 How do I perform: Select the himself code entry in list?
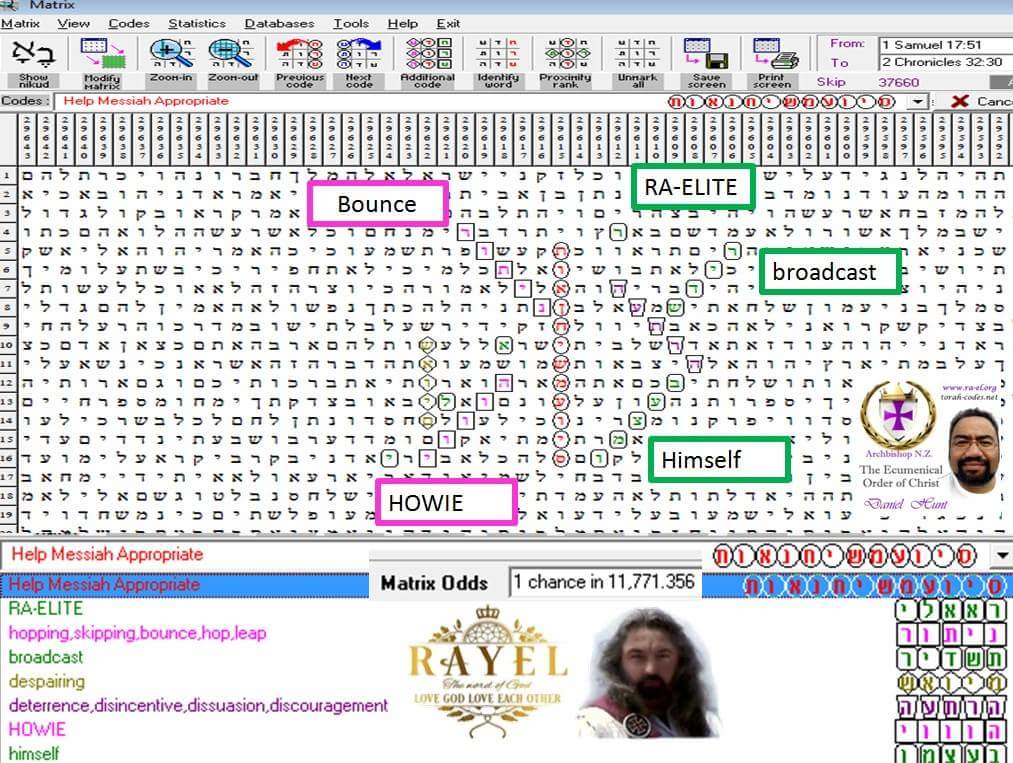click(x=34, y=753)
